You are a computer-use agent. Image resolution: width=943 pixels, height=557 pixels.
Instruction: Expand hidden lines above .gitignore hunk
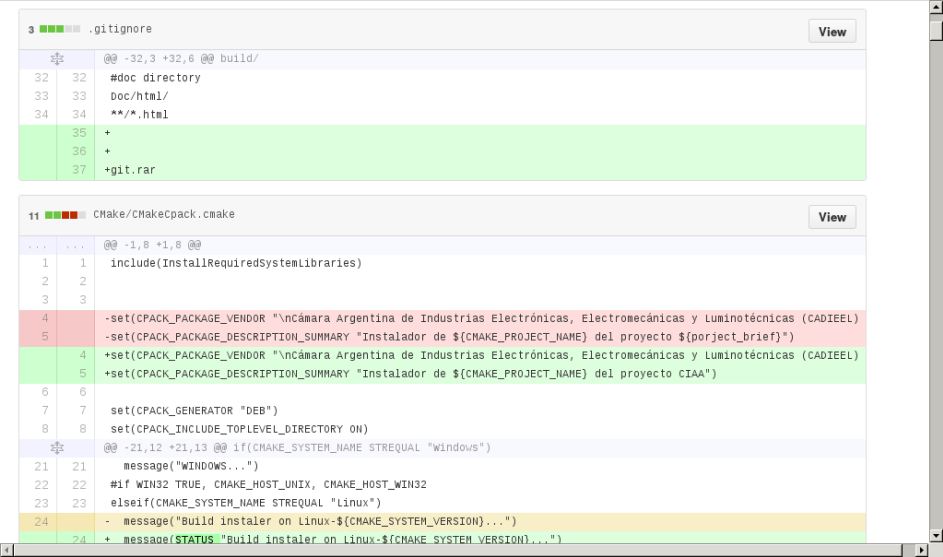(57, 59)
